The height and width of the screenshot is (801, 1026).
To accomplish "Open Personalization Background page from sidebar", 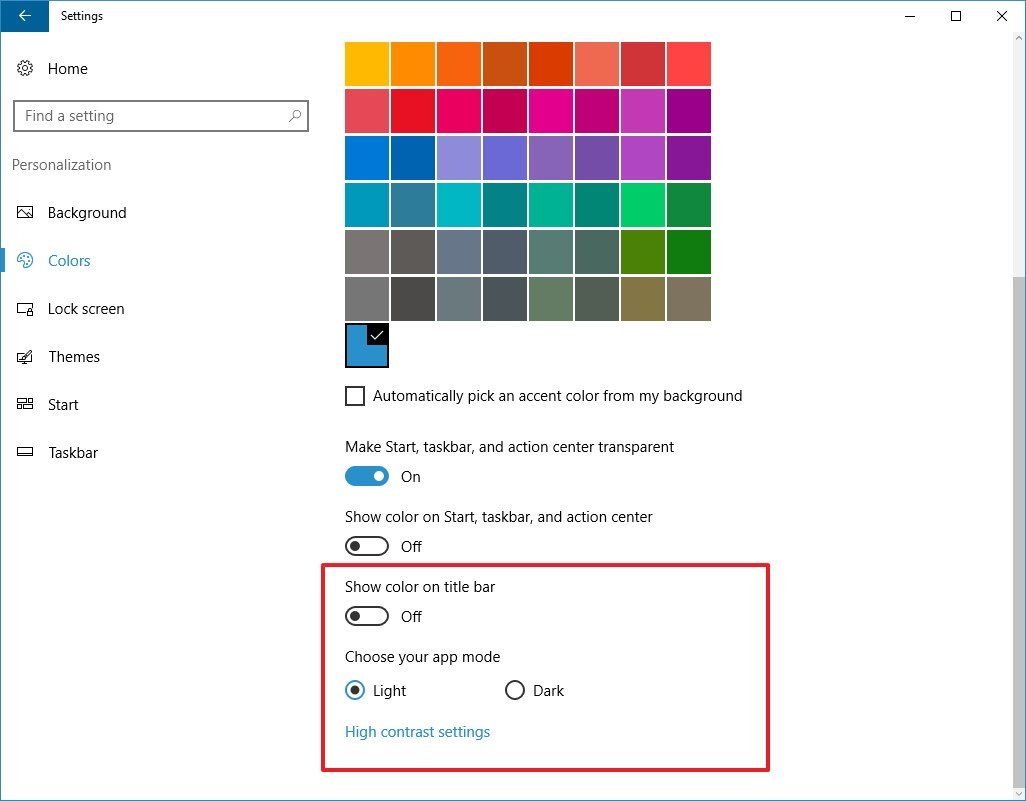I will pos(87,212).
